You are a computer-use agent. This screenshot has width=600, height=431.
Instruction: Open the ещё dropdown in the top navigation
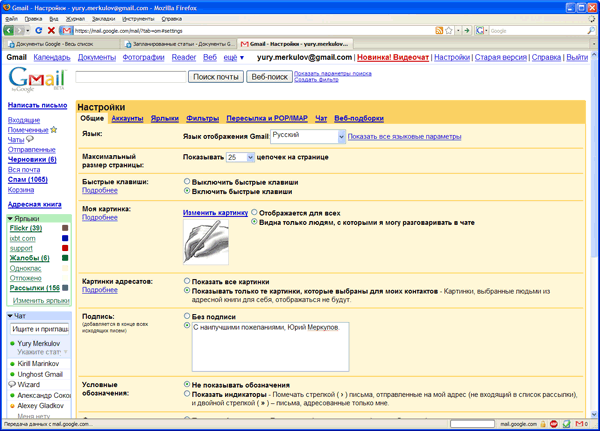pyautogui.click(x=234, y=57)
